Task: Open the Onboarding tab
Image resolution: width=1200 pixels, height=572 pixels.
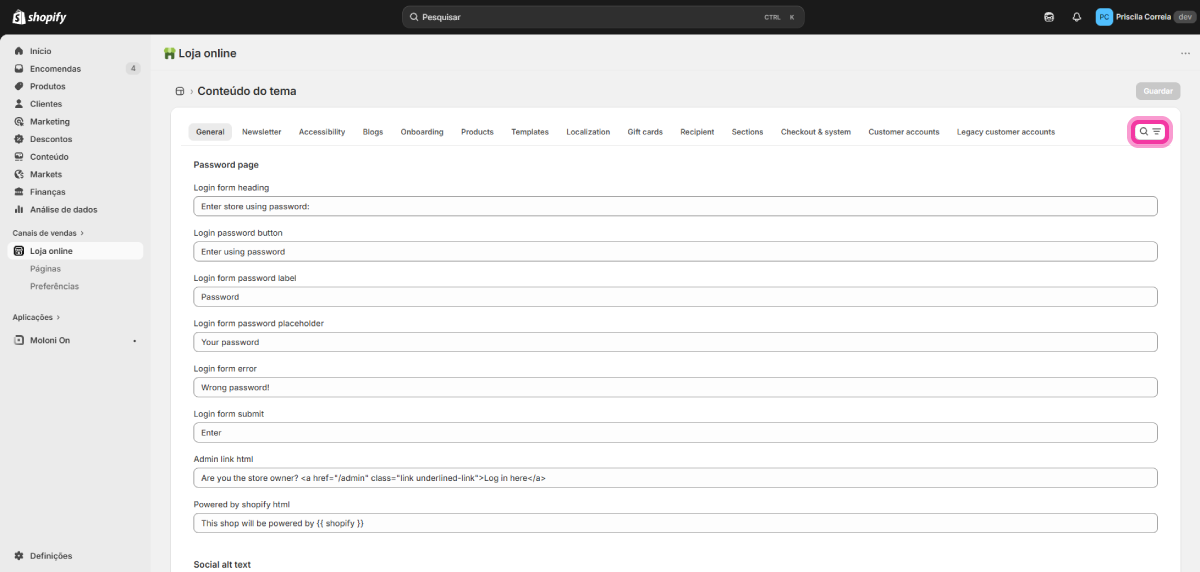Action: (x=422, y=132)
